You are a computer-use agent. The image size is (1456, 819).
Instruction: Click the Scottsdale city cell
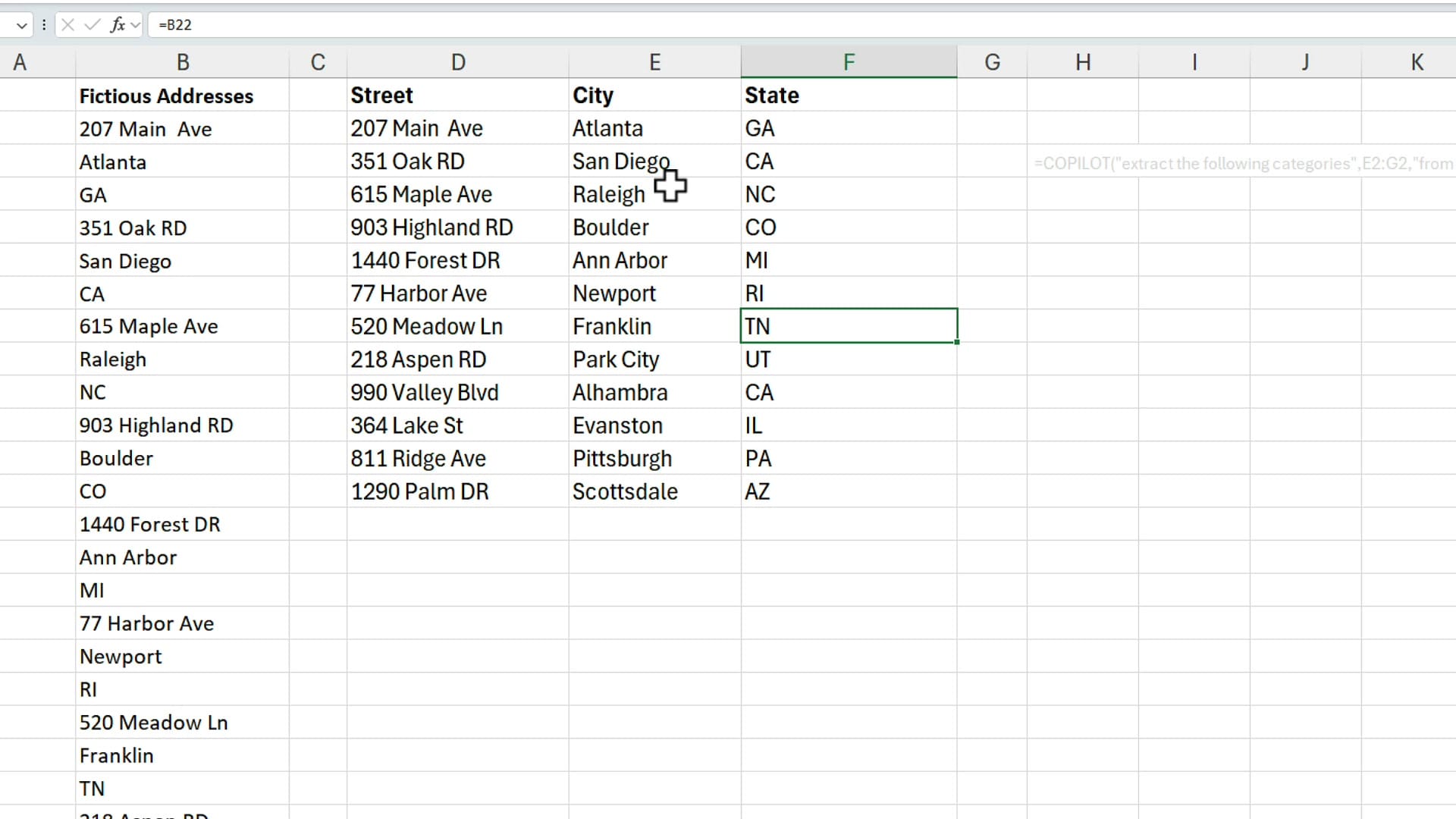click(654, 491)
